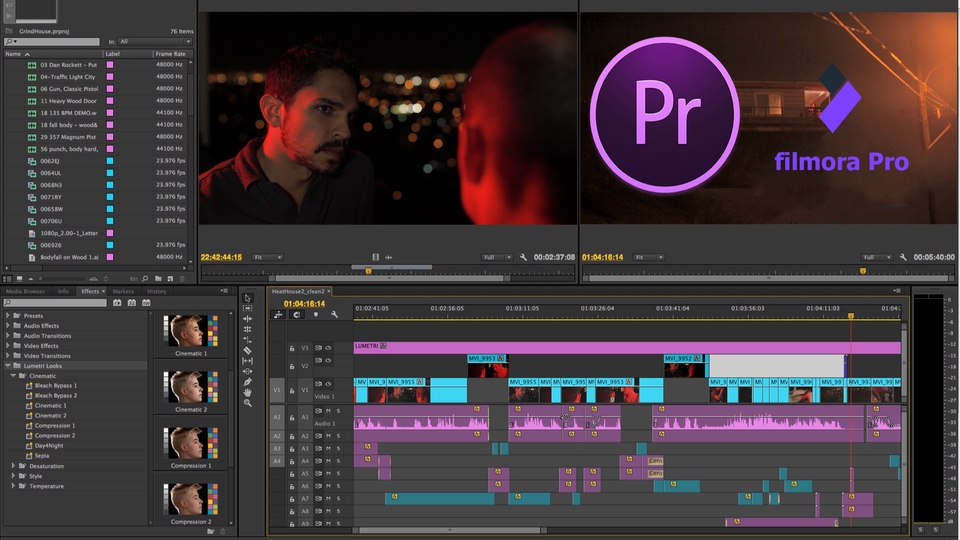Select the Slide tool
The image size is (960, 540).
pos(247,371)
